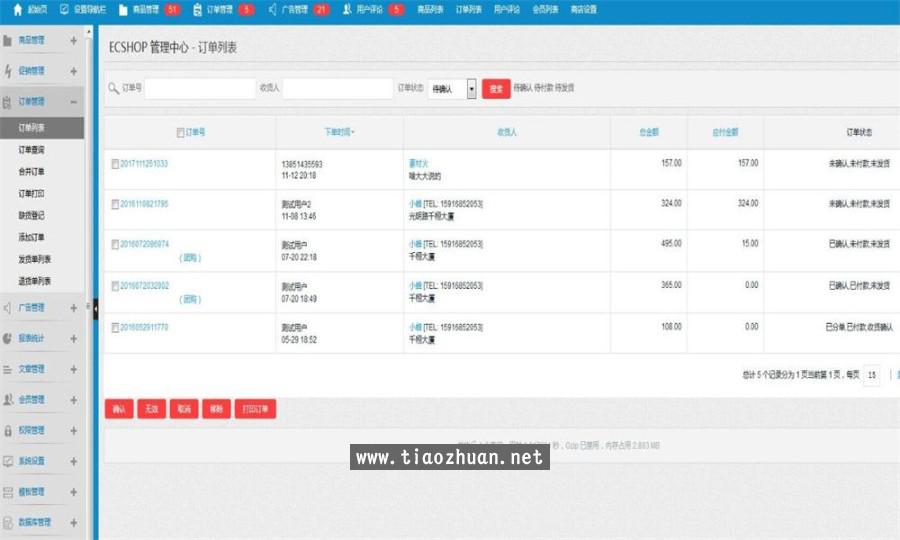Open 订单查询 in the sidebar submenu
The width and height of the screenshot is (900, 540).
tap(31, 150)
